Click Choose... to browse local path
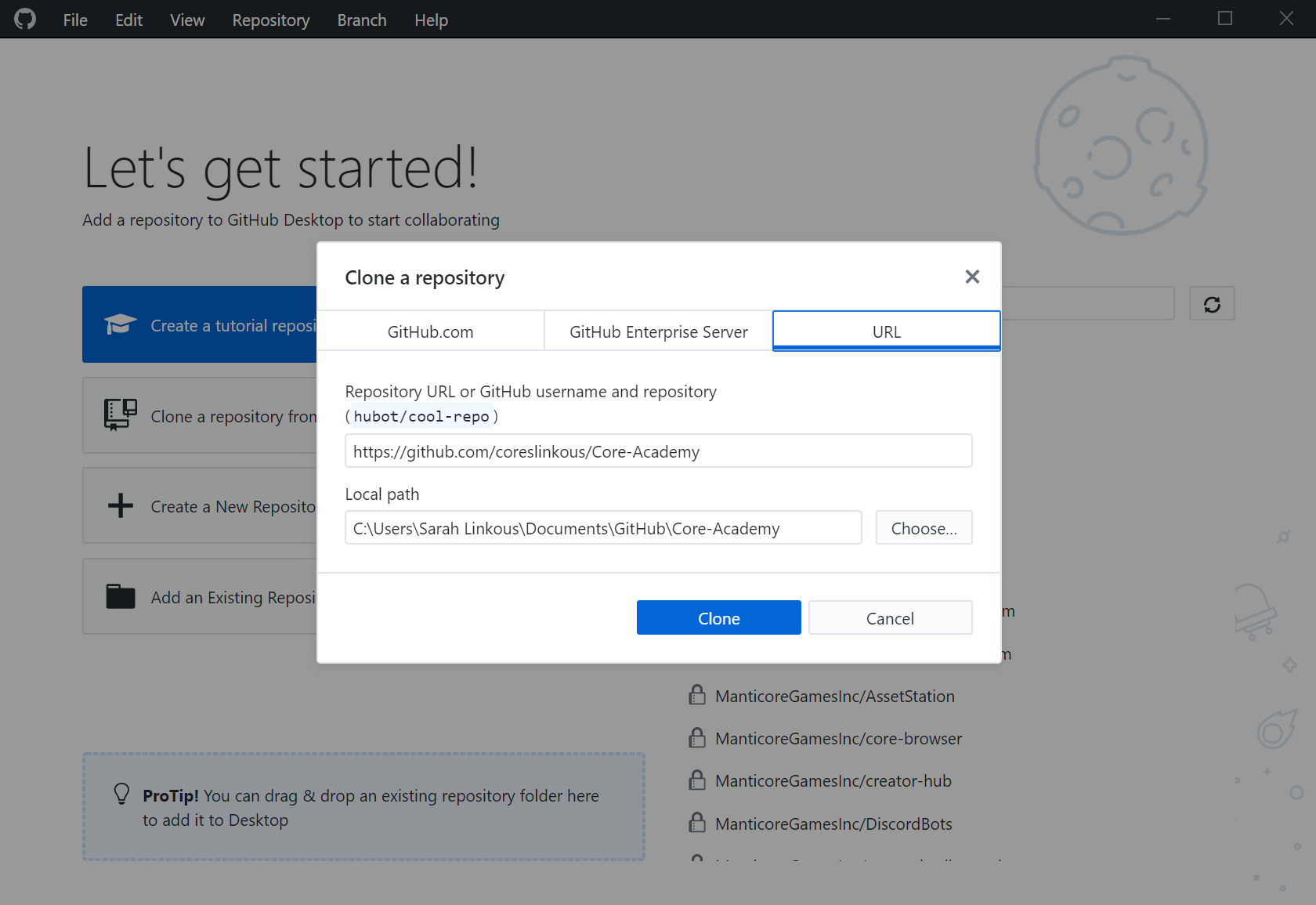Screen dimensions: 1316x905 (924, 528)
